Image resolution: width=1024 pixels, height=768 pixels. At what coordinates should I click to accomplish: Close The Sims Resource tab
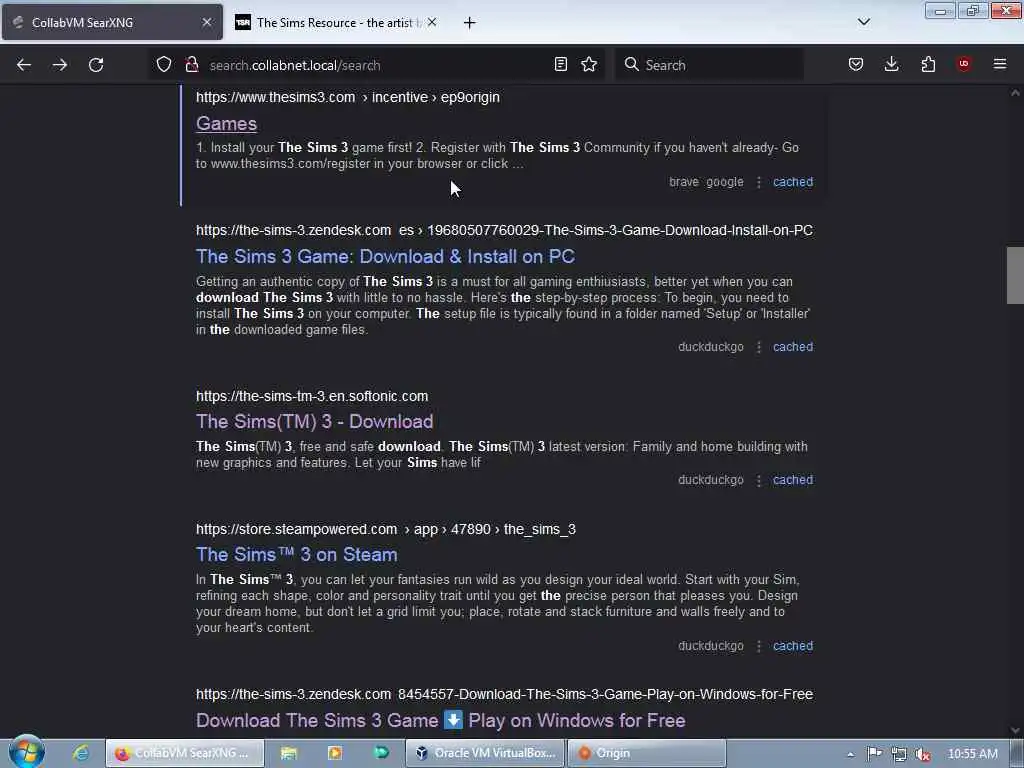click(x=432, y=22)
